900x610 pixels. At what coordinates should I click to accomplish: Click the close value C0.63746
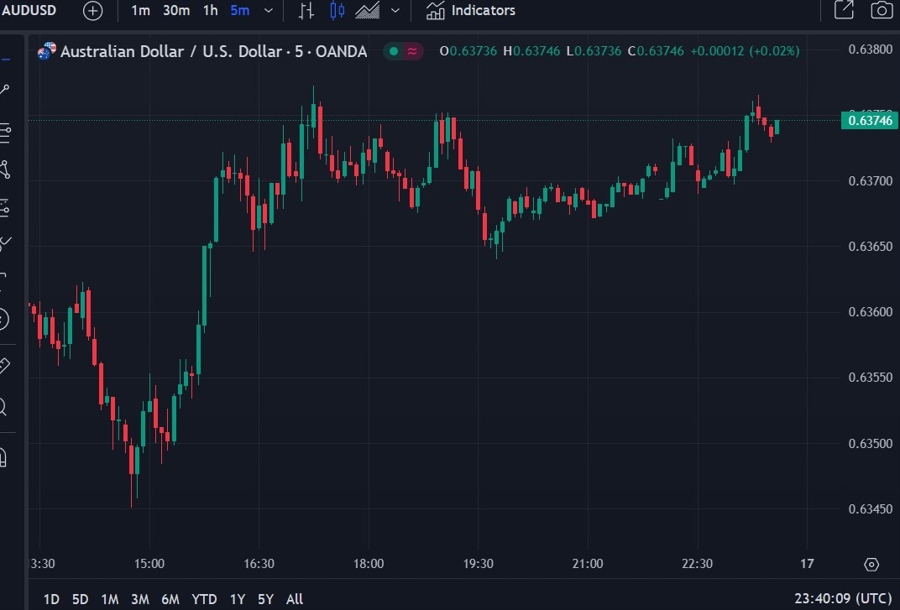coord(655,51)
